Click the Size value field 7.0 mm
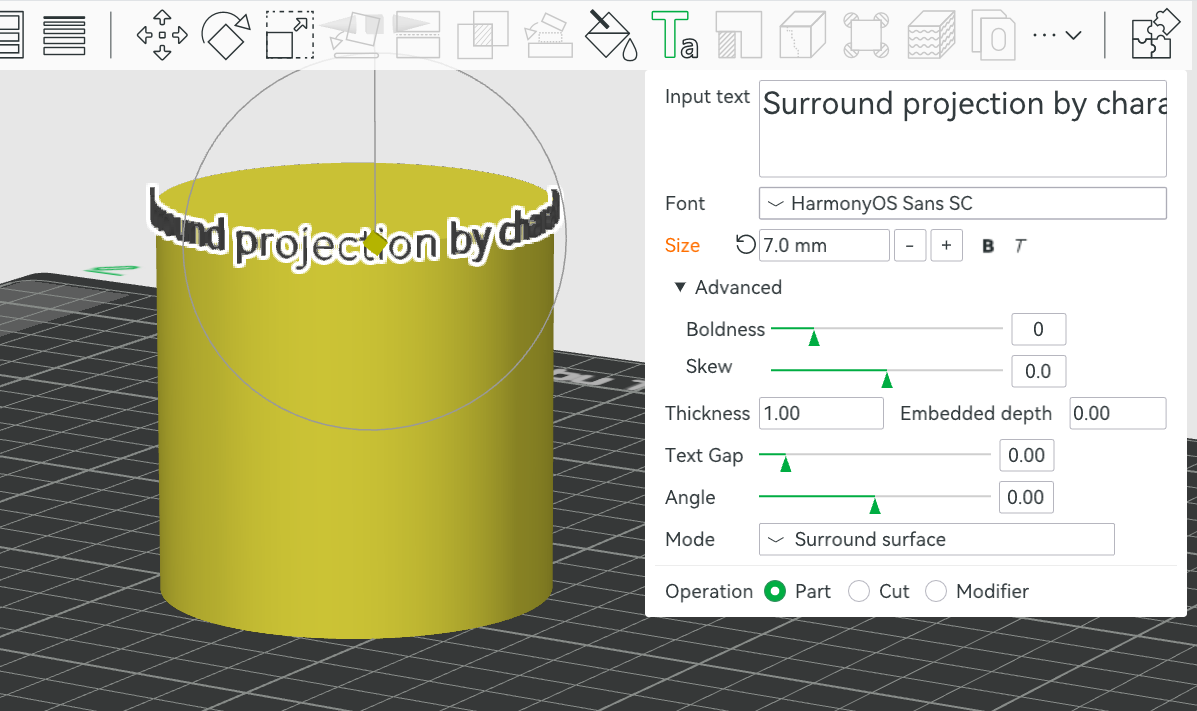 [824, 245]
